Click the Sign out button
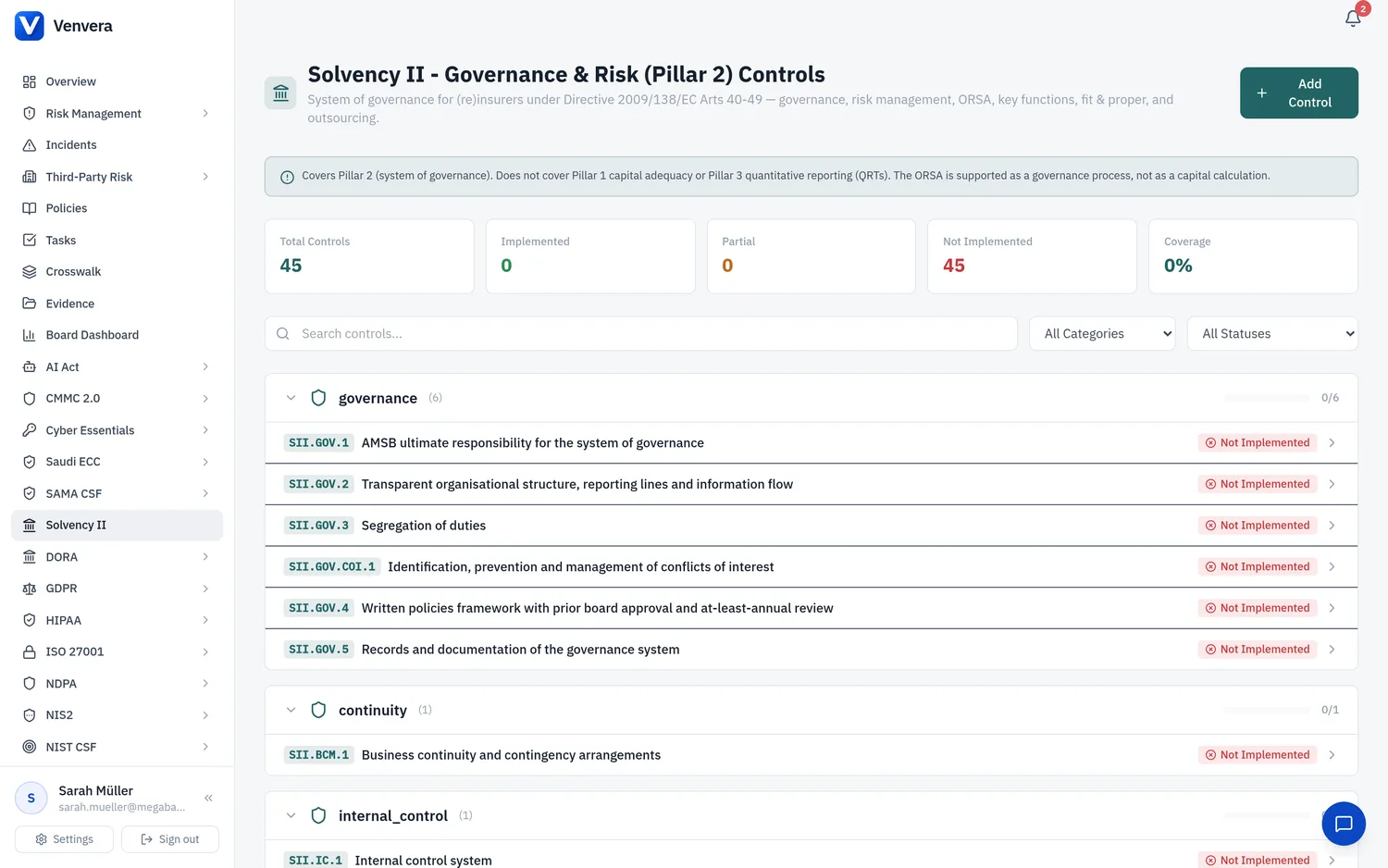Viewport: 1388px width, 868px height. click(170, 839)
